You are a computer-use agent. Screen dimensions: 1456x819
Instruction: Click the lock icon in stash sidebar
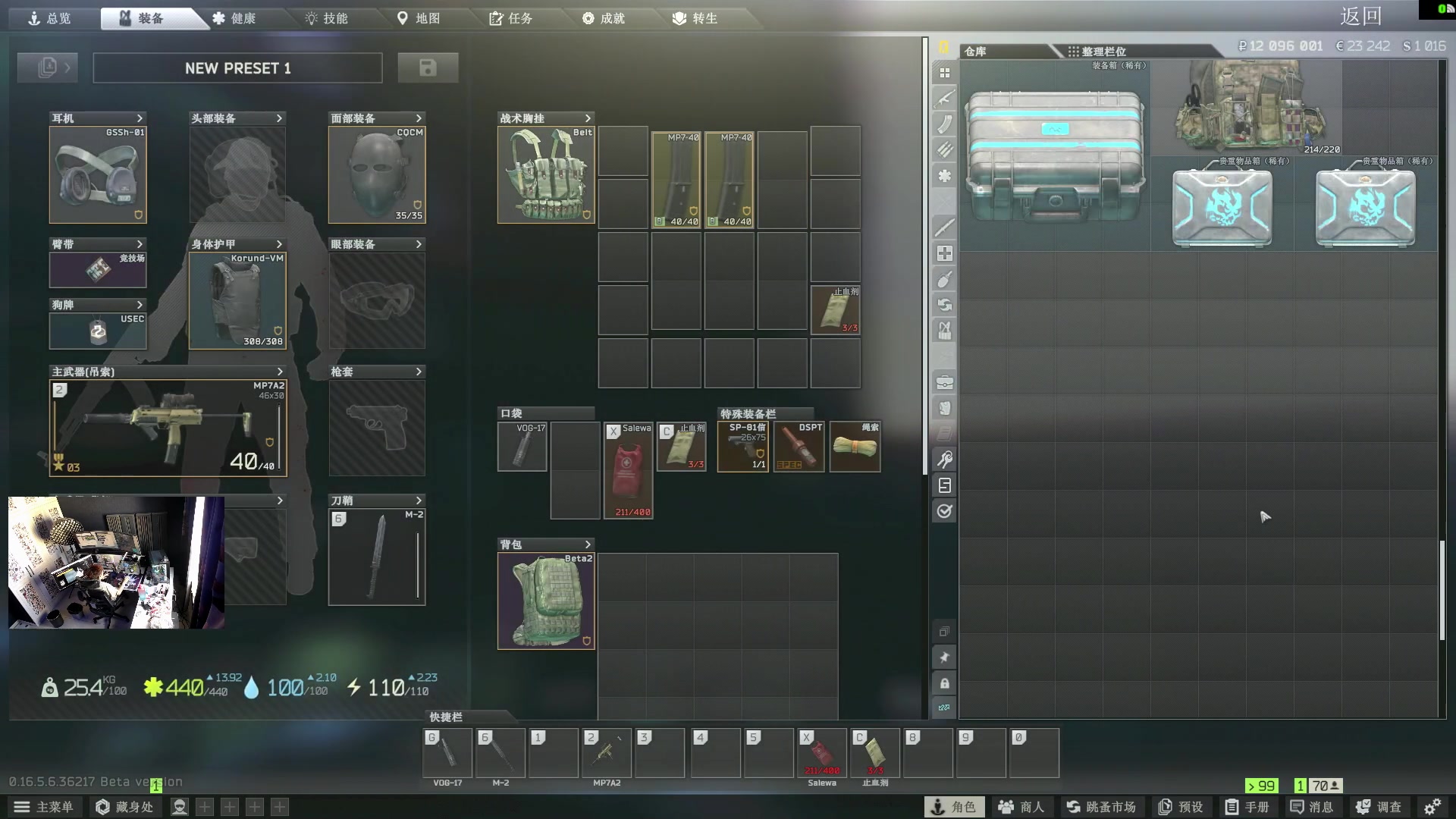tap(944, 683)
